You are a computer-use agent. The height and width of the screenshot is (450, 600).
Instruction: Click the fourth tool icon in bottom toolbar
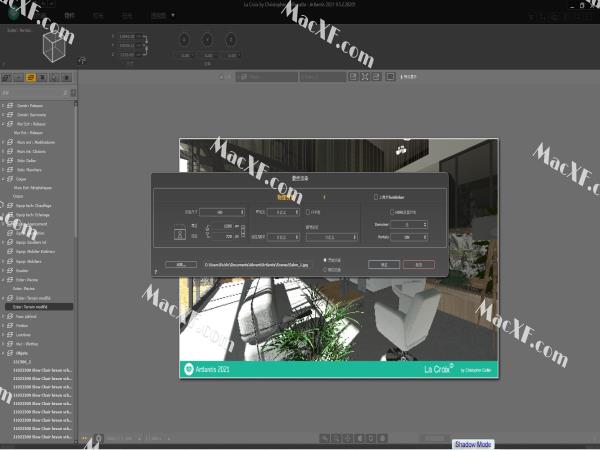click(359, 438)
